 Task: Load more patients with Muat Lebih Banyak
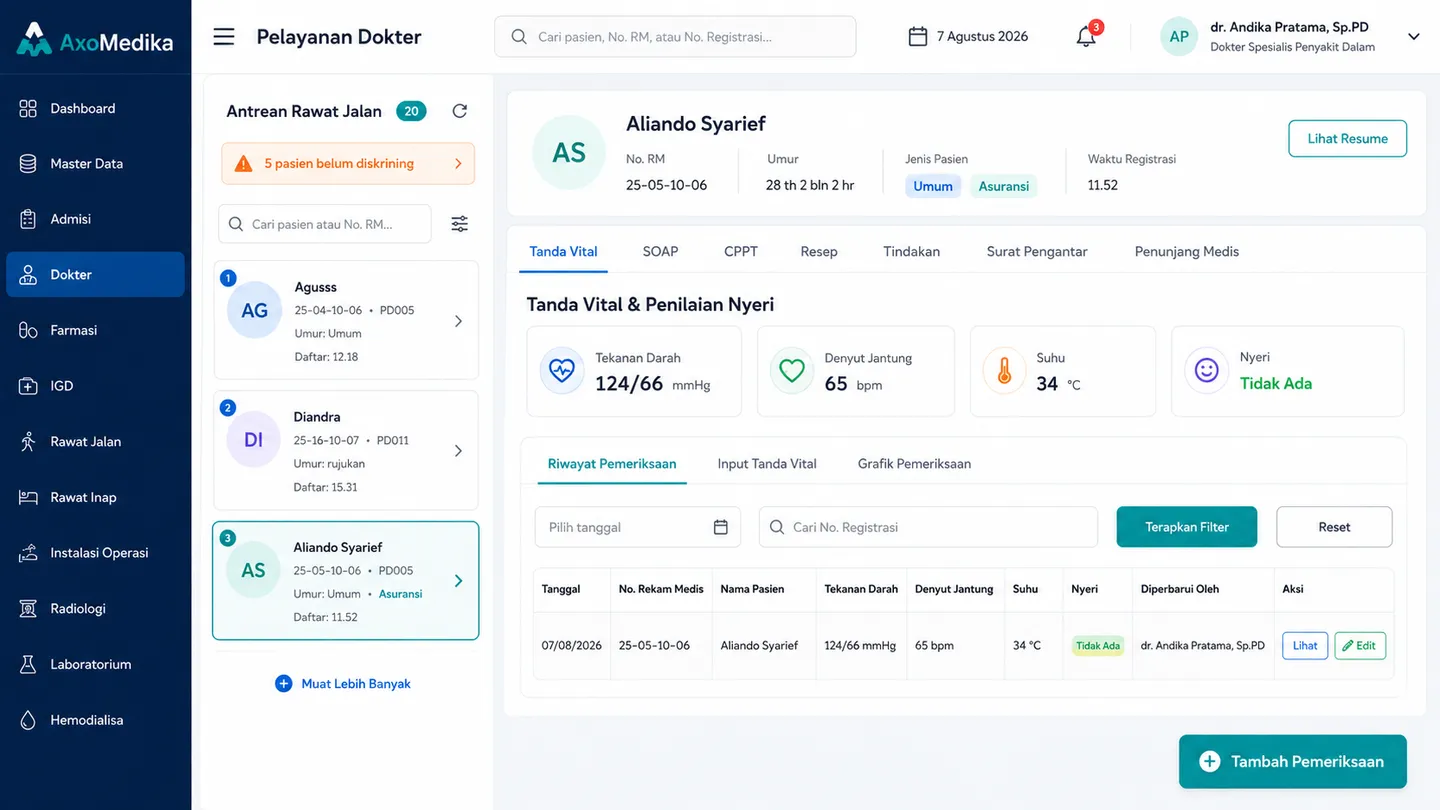pos(343,684)
